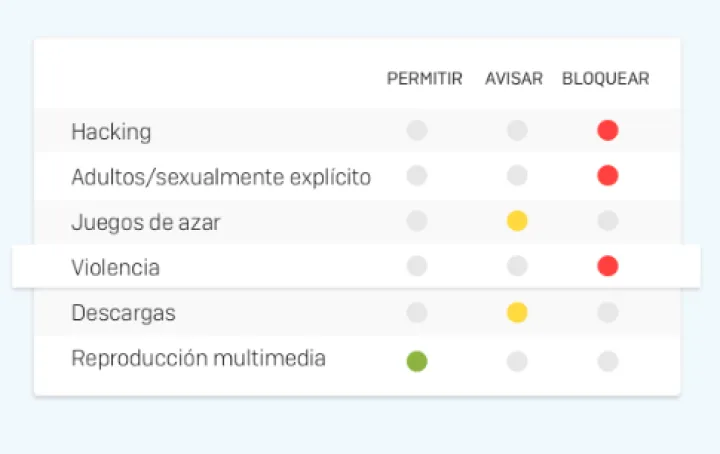Click green Permitir dot for Reproducción multimedia
The height and width of the screenshot is (454, 720).
(417, 361)
